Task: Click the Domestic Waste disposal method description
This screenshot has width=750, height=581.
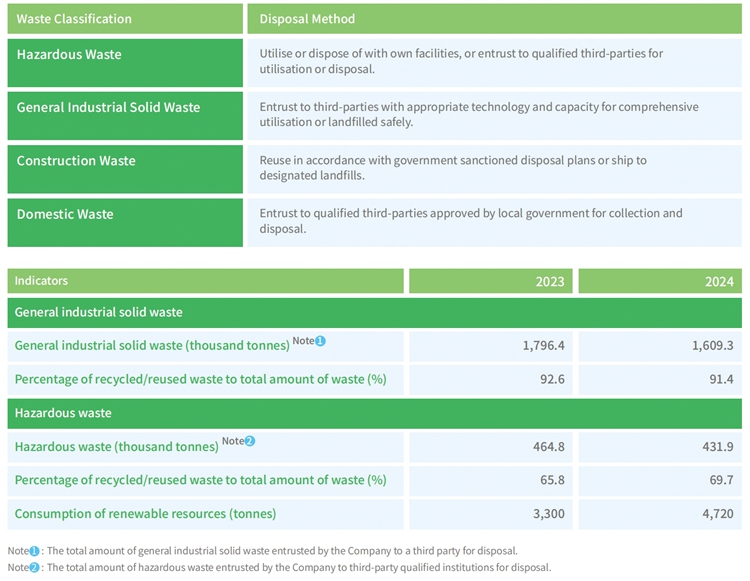Action: (x=470, y=221)
